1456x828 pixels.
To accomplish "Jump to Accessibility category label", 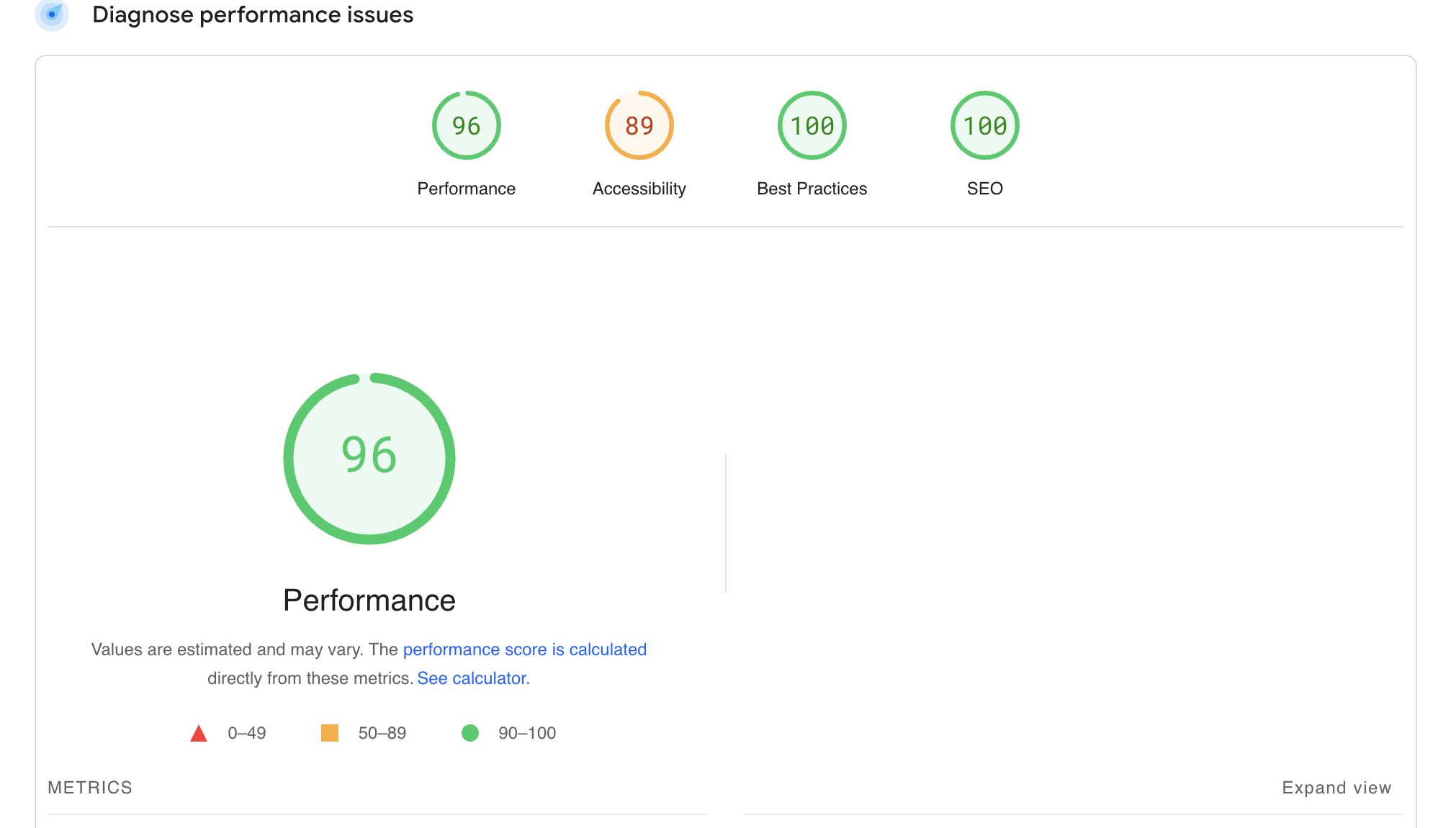I will (x=639, y=189).
